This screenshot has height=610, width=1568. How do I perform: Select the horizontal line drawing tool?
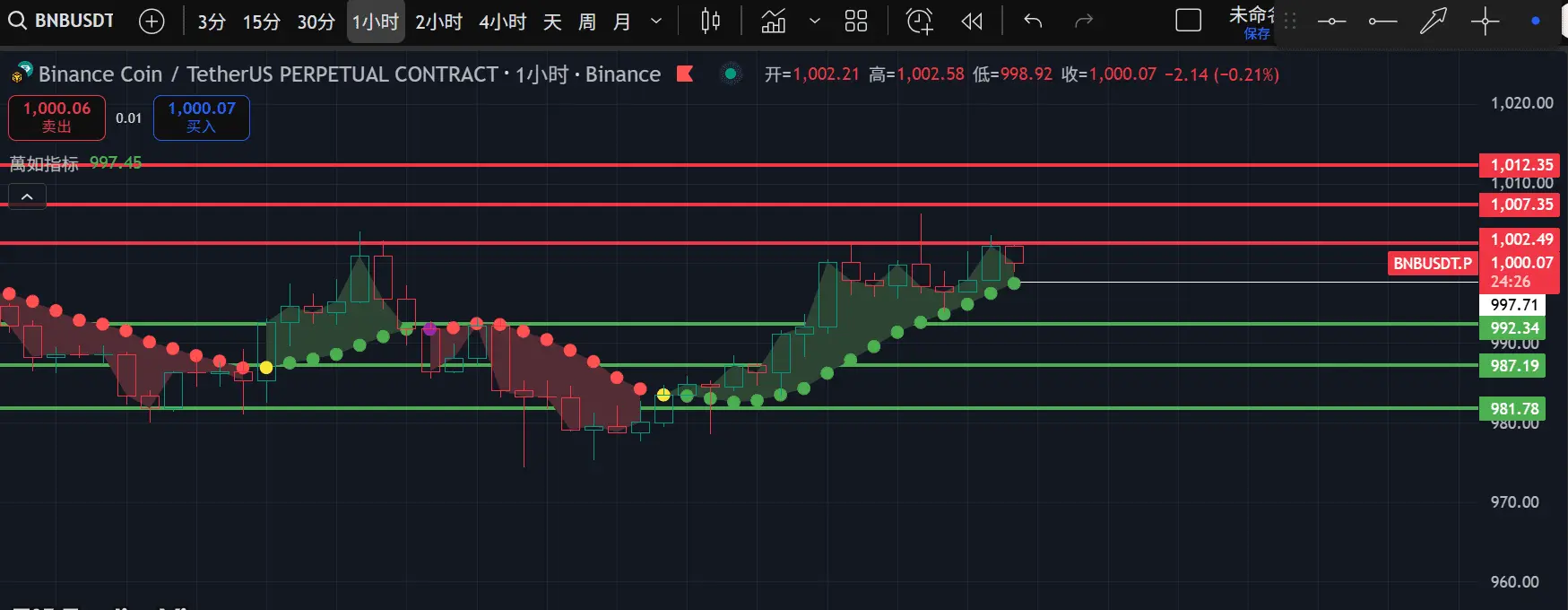1331,22
